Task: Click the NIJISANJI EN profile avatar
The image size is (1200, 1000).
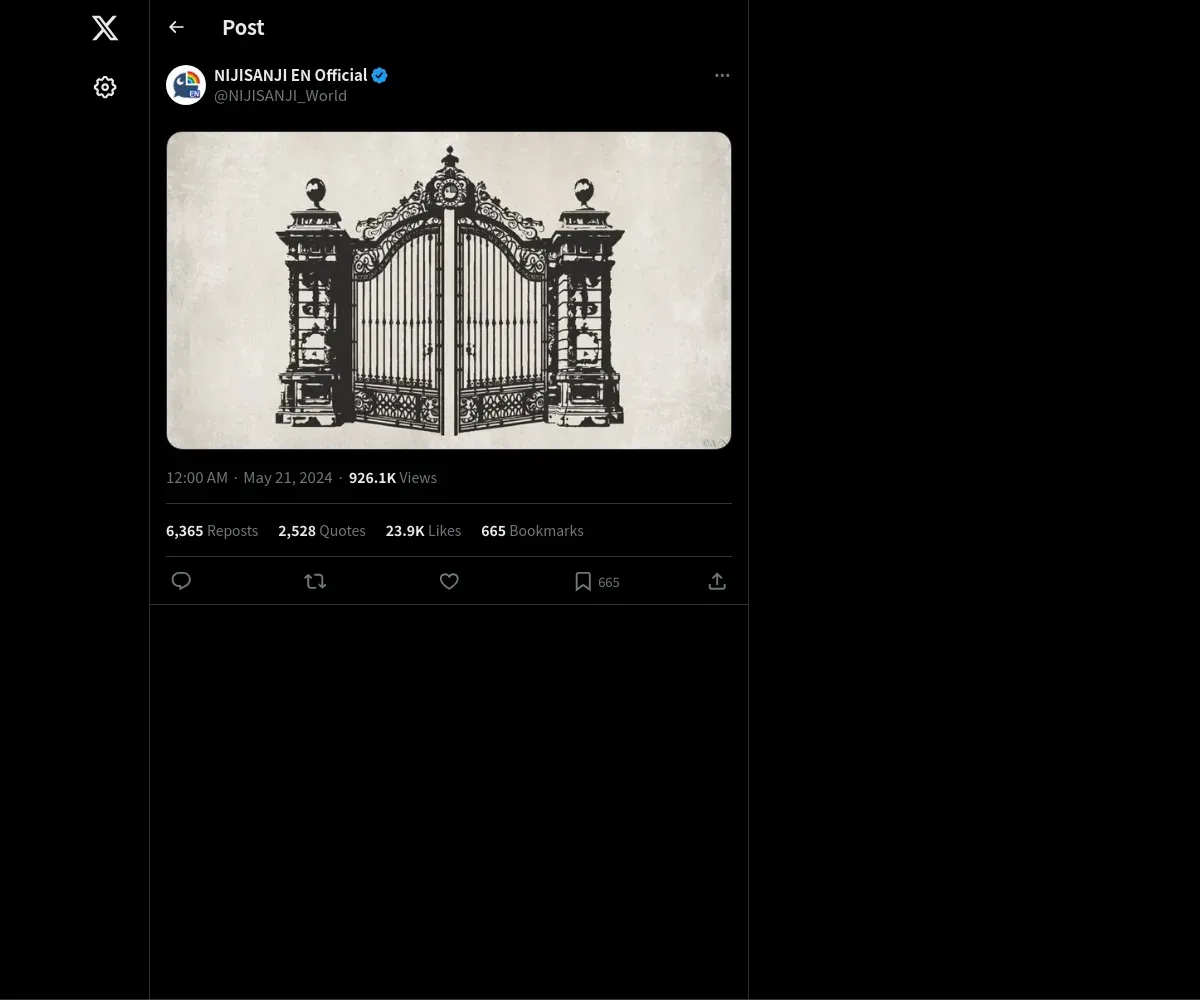Action: (x=186, y=85)
